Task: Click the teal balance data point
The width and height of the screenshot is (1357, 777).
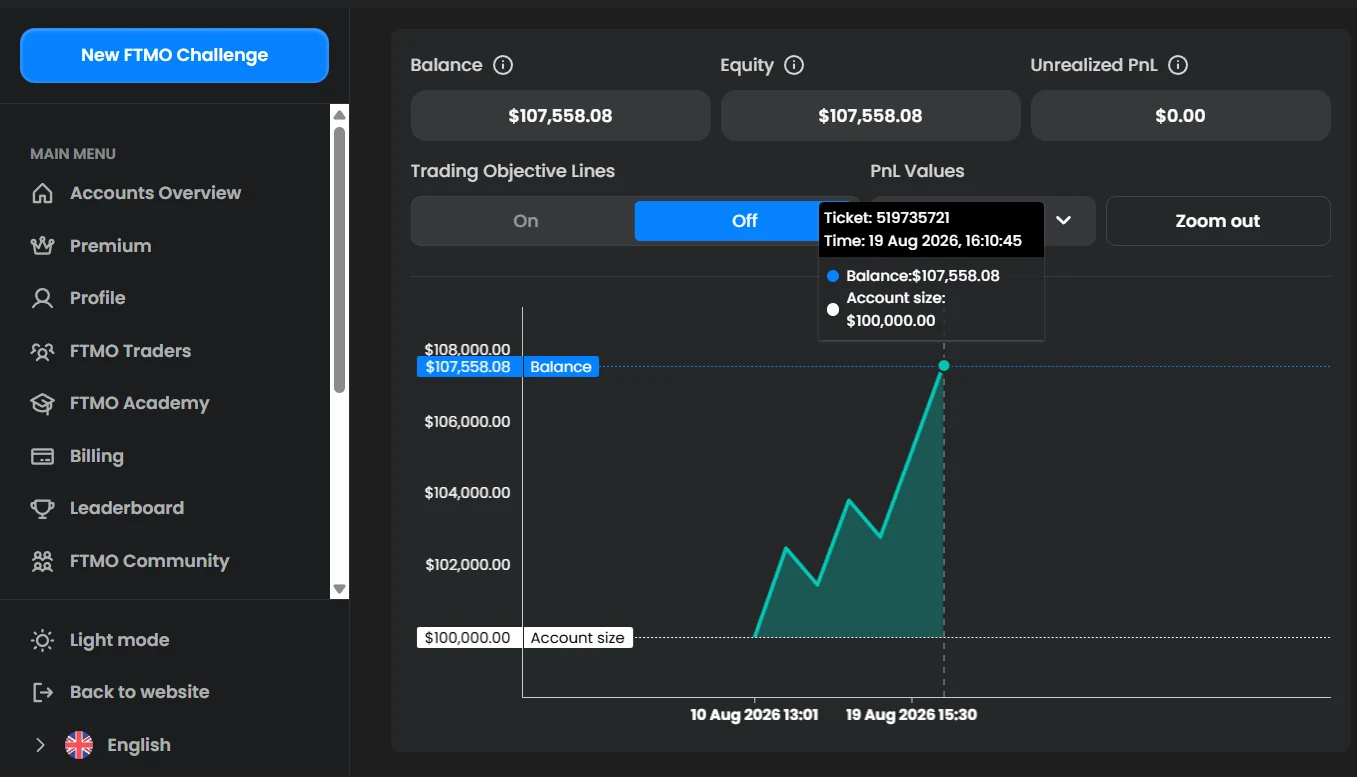Action: pyautogui.click(x=943, y=366)
